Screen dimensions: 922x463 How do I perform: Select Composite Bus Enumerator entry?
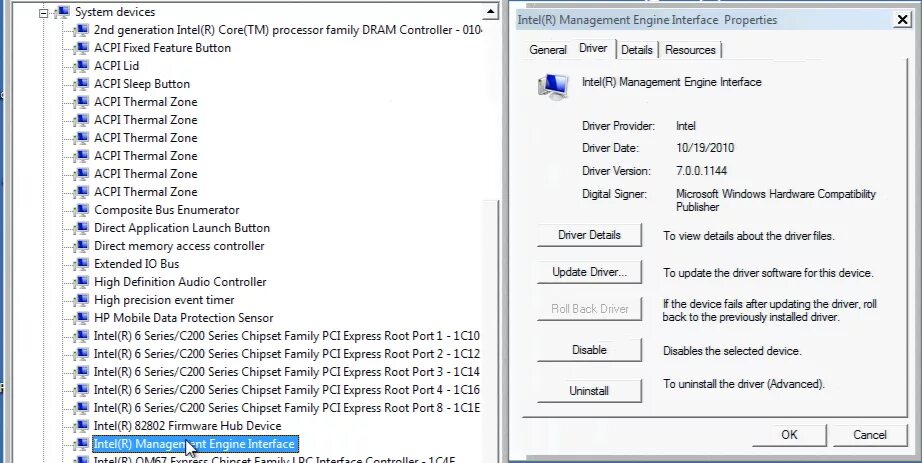pyautogui.click(x=166, y=210)
